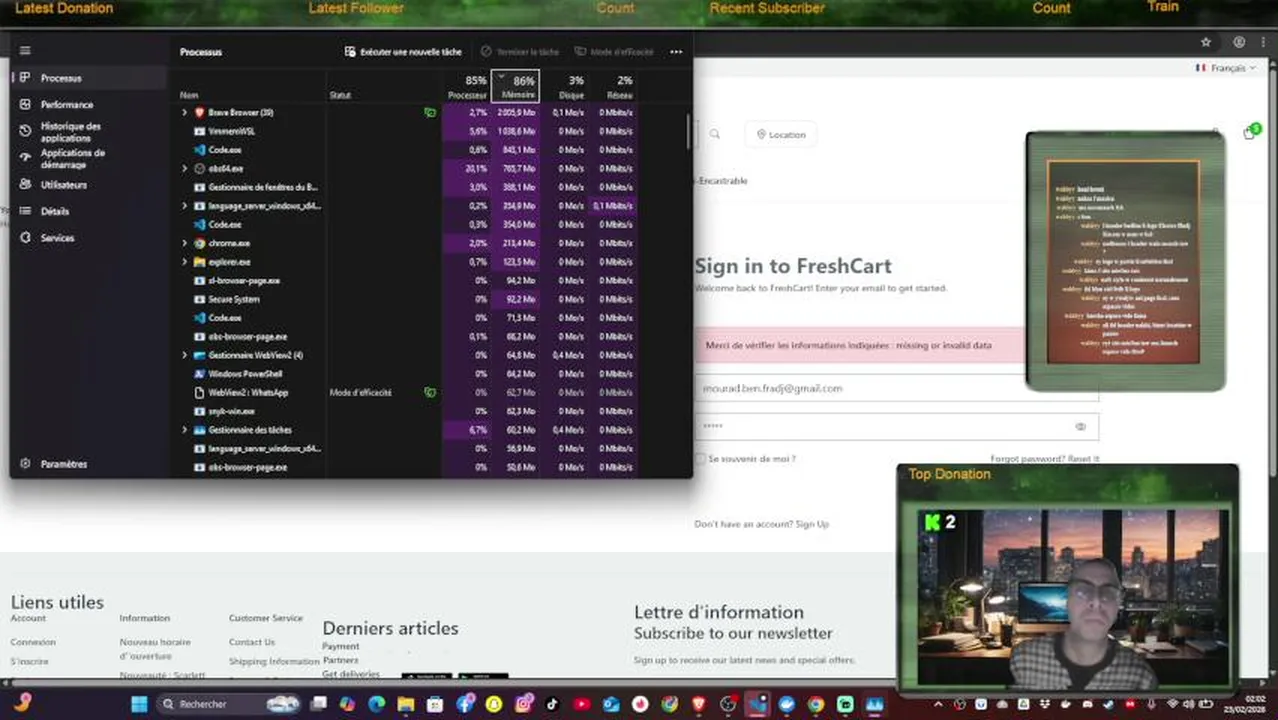Click the Sign Up link
Image resolution: width=1278 pixels, height=720 pixels.
click(x=812, y=524)
